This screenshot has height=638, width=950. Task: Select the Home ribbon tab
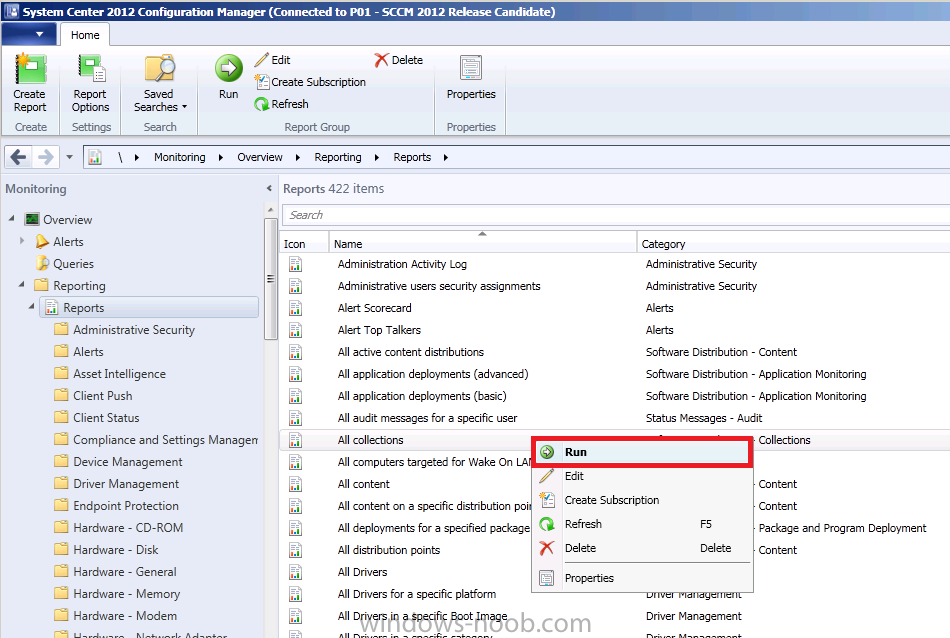85,35
